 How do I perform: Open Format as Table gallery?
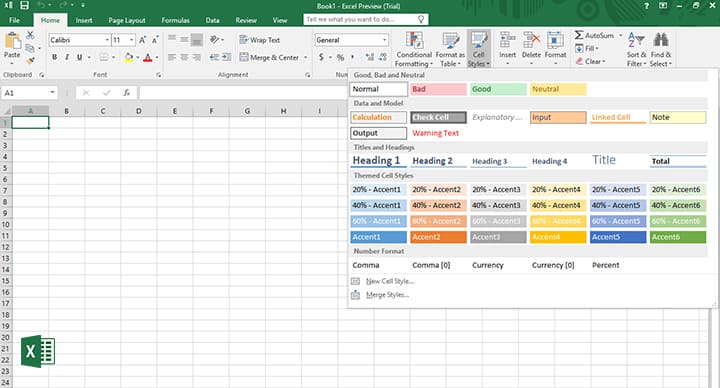pos(450,50)
